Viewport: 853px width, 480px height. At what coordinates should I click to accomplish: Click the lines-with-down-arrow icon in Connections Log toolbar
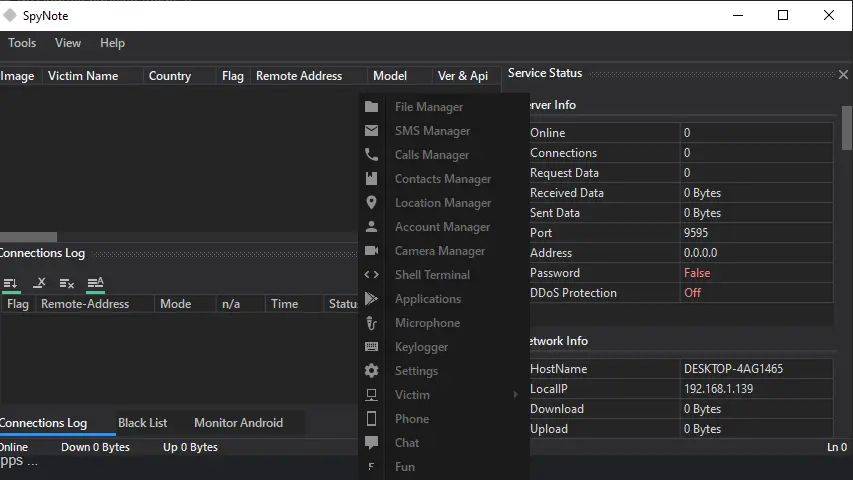point(10,284)
